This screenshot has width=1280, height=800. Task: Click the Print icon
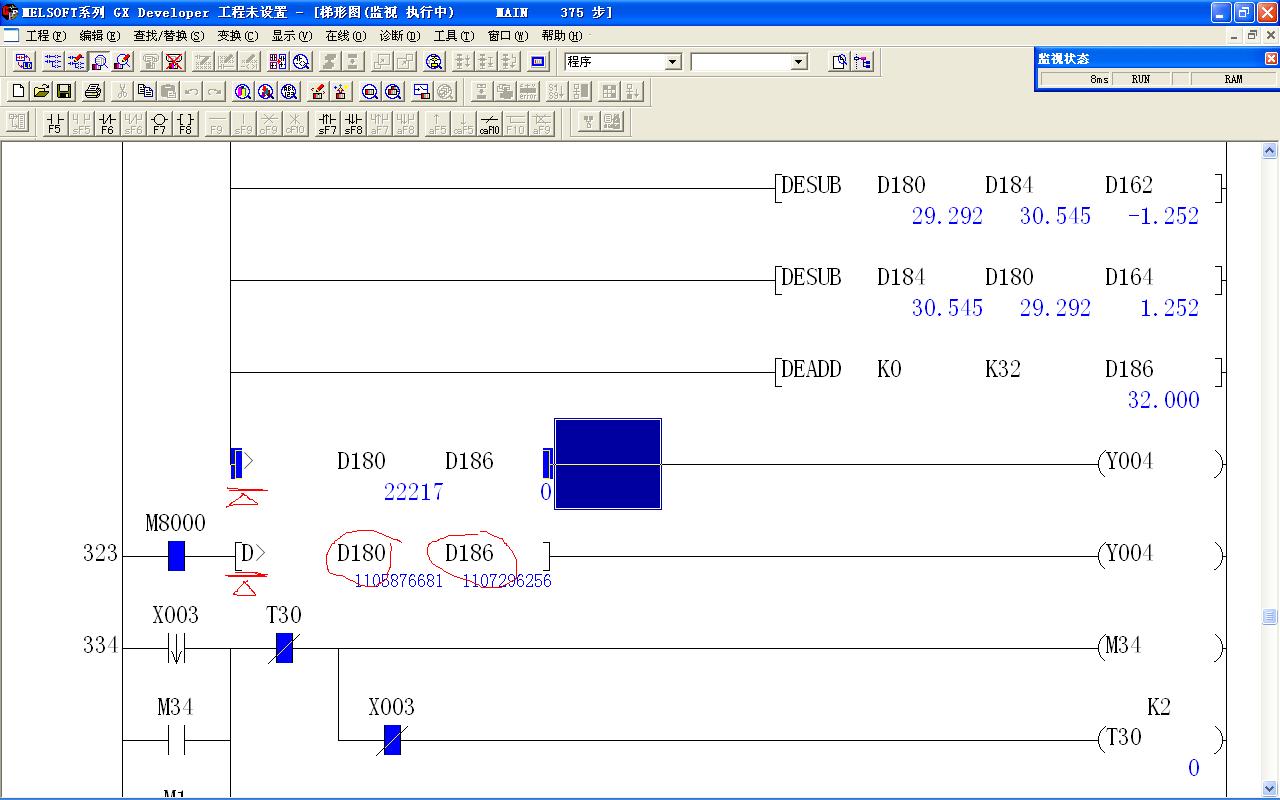(x=93, y=92)
